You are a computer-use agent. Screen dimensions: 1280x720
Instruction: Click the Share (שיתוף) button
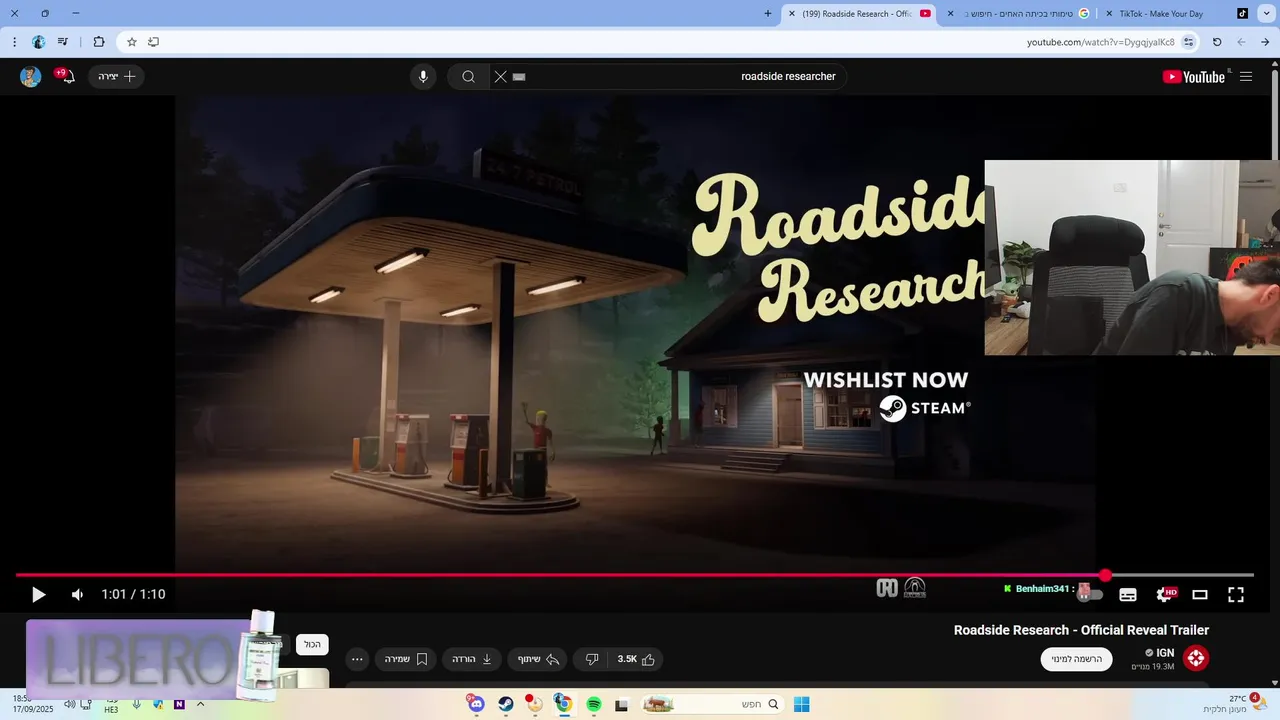point(538,659)
